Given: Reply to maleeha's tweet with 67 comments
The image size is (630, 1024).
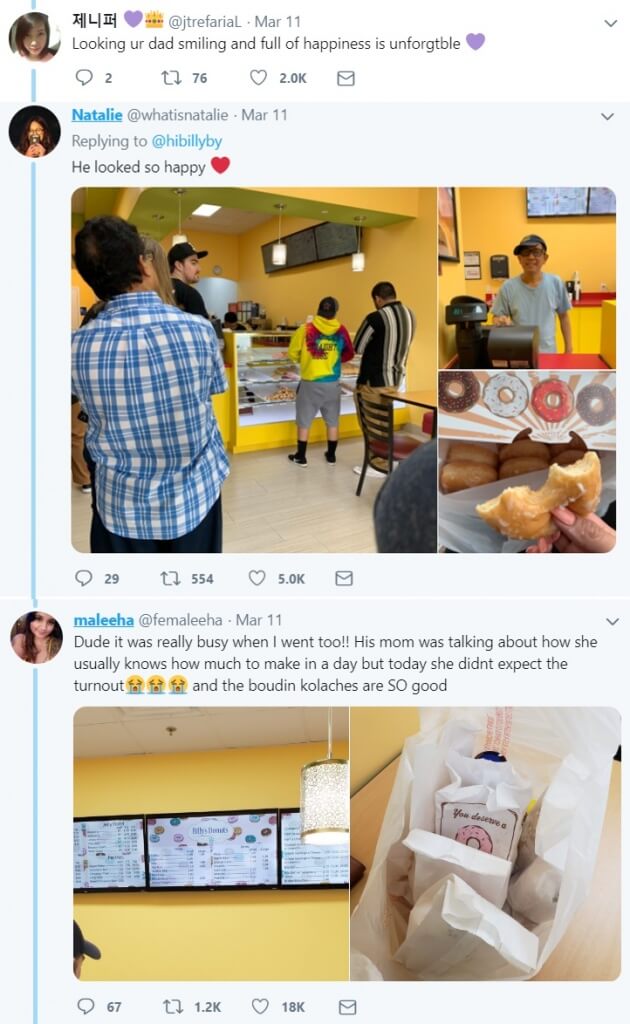Looking at the screenshot, I should pos(86,1006).
